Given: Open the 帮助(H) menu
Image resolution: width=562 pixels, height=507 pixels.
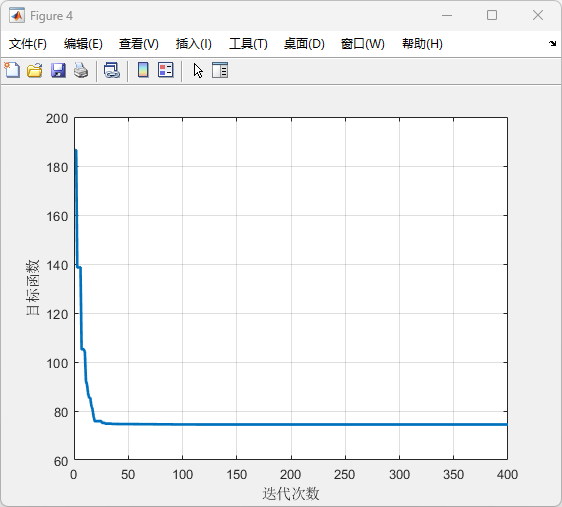Looking at the screenshot, I should click(x=422, y=44).
